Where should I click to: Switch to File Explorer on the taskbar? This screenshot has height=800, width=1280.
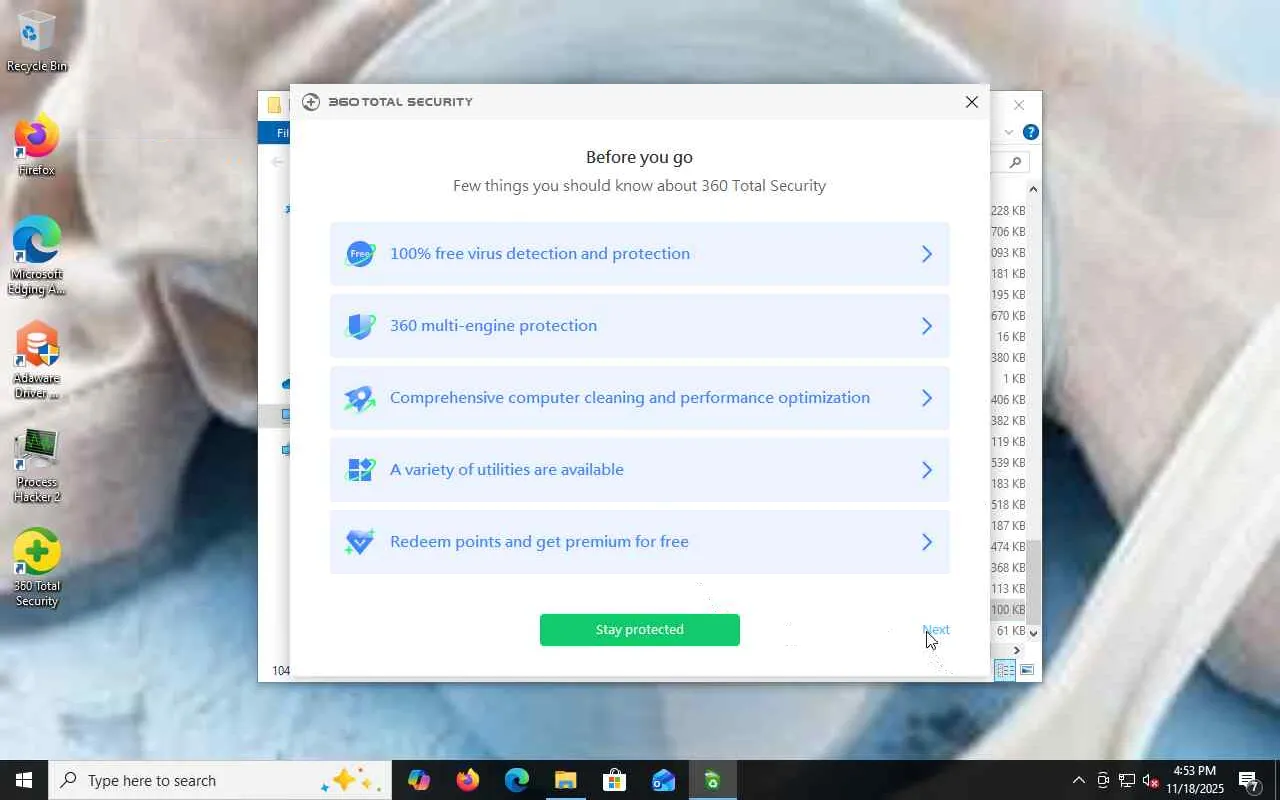tap(566, 780)
